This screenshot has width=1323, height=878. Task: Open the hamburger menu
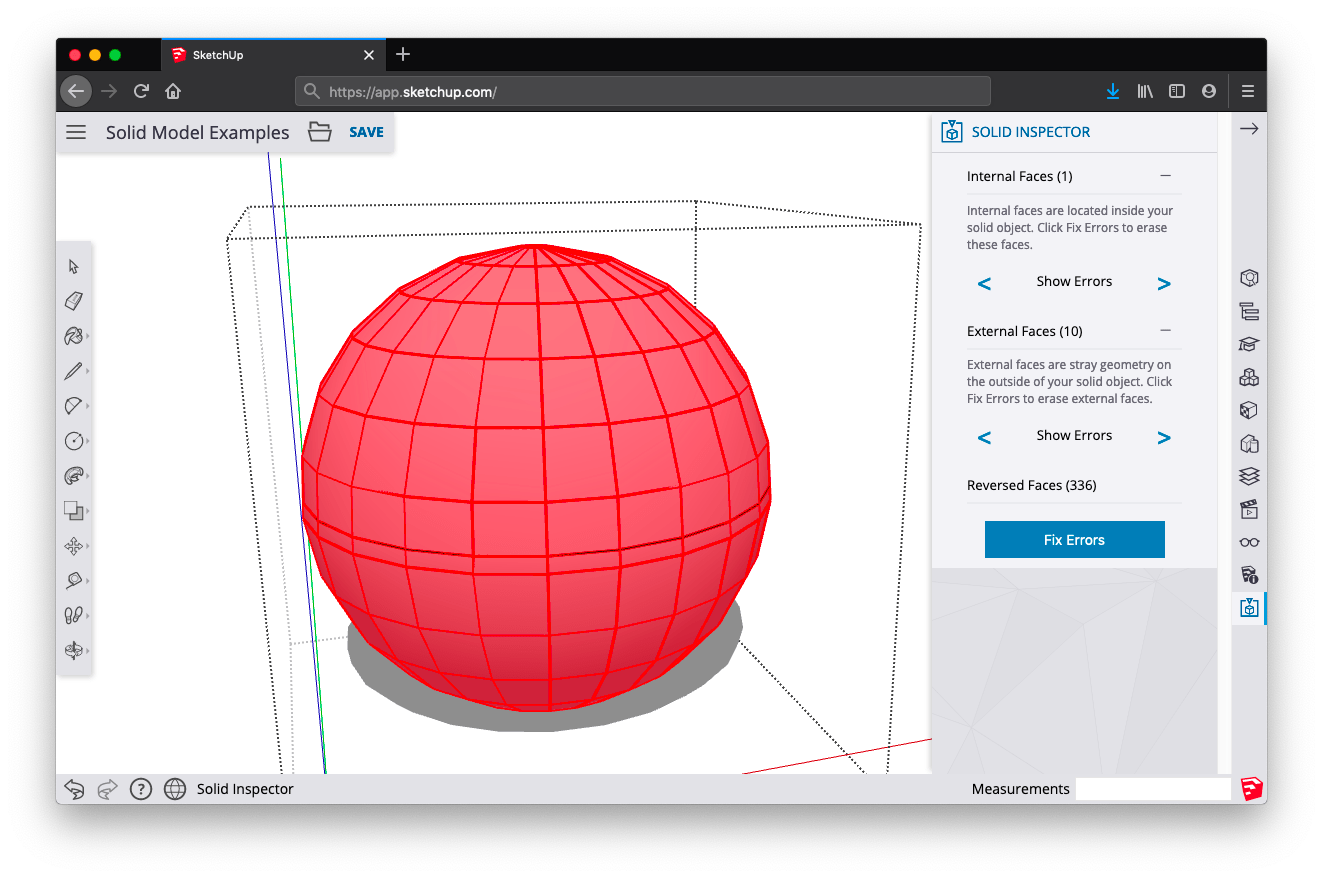tap(76, 131)
